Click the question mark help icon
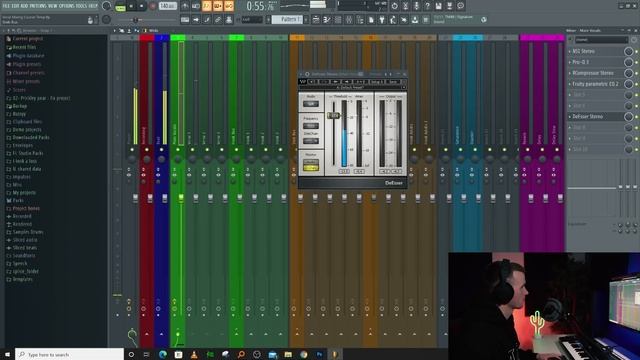Screen dimensions: 640x360 (x=427, y=6)
